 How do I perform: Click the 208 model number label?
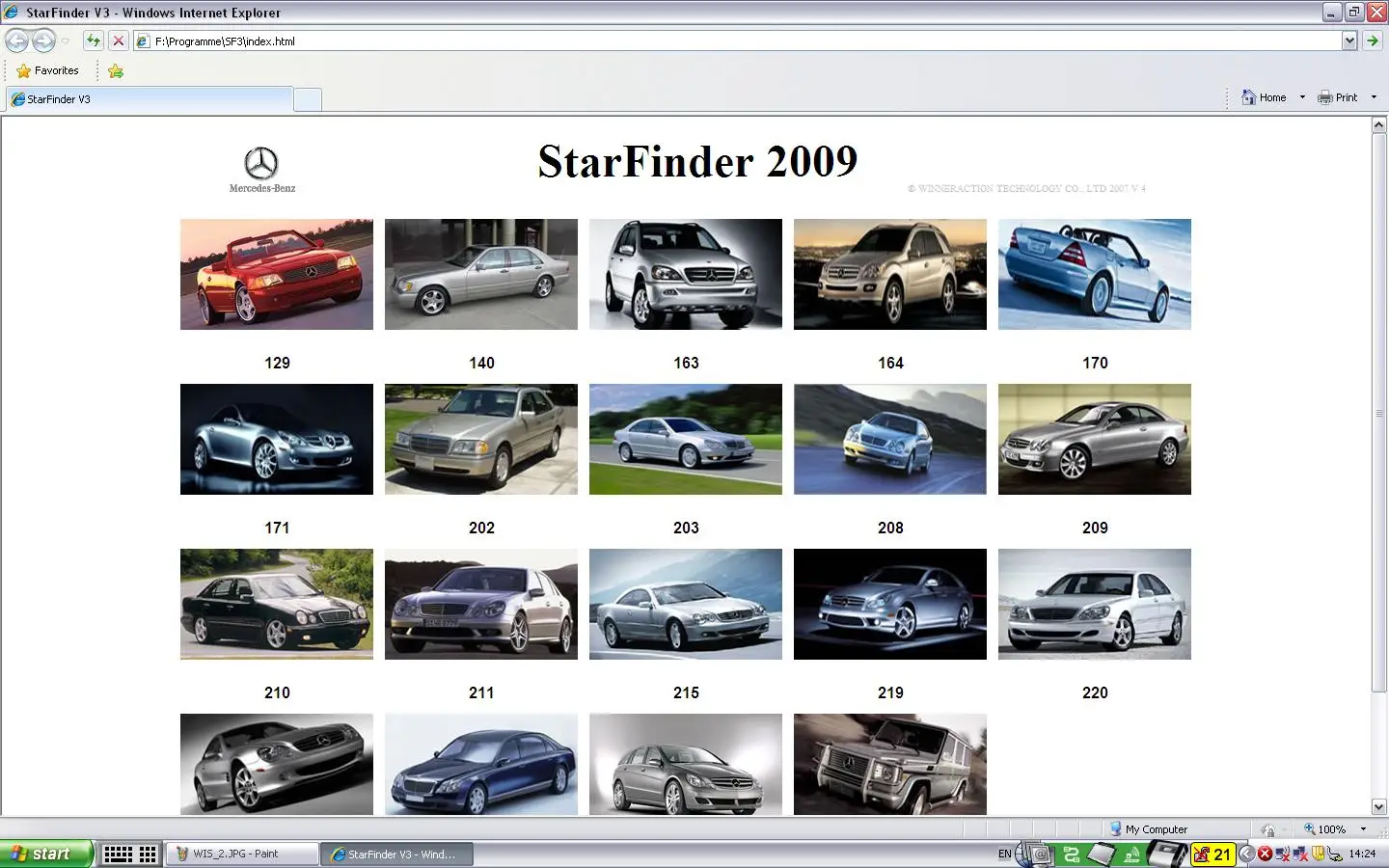(x=890, y=528)
